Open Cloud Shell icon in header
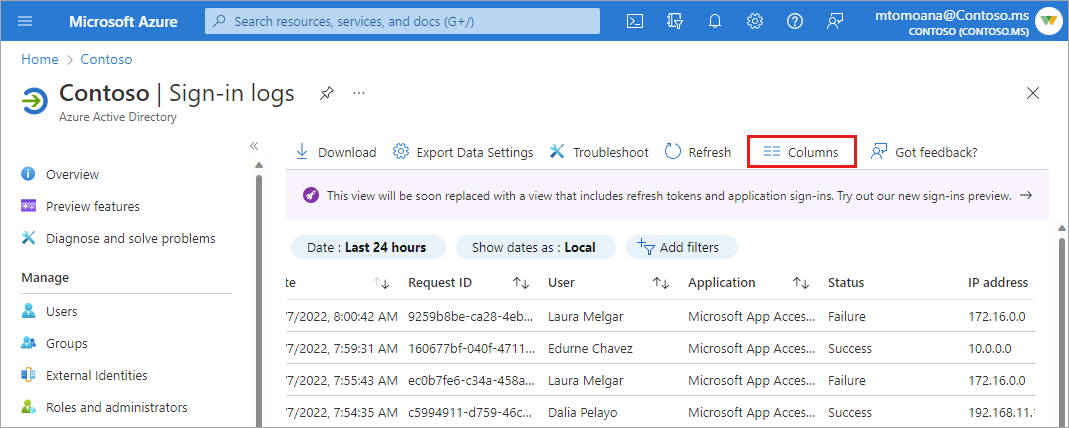The height and width of the screenshot is (428, 1069). [x=635, y=21]
